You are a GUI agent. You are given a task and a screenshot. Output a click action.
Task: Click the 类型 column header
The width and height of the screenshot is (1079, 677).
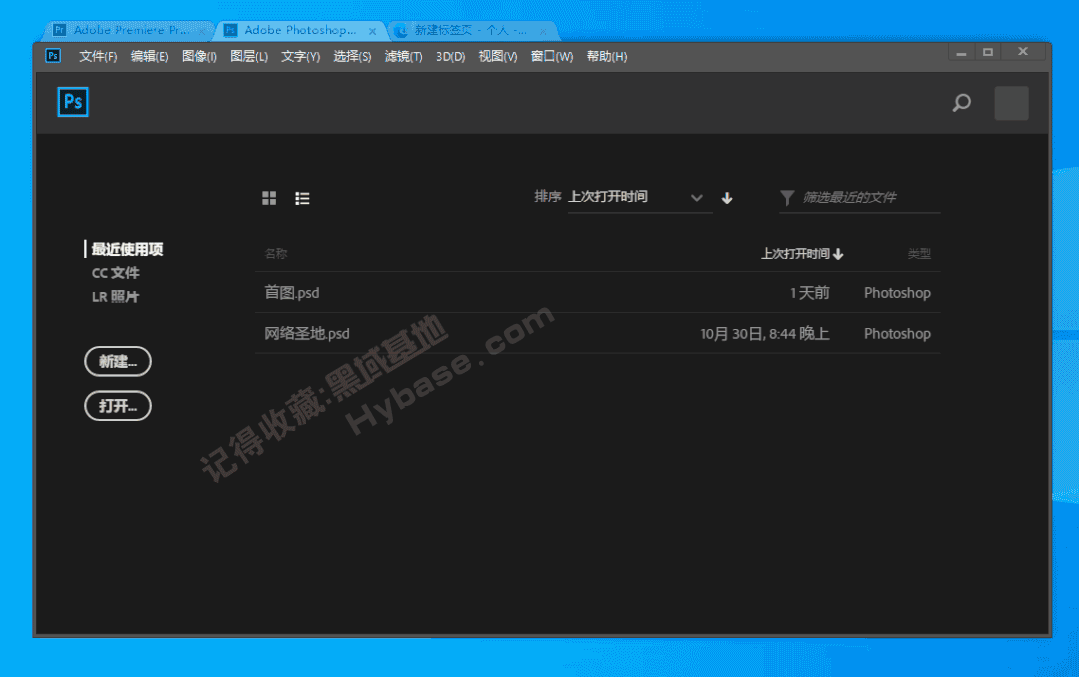(919, 254)
